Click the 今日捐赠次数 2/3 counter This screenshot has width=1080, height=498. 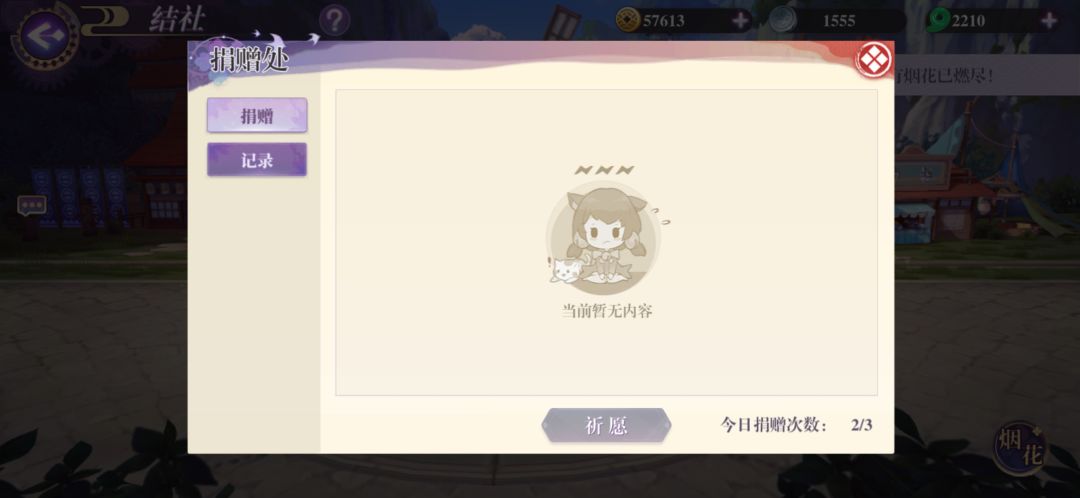[796, 425]
